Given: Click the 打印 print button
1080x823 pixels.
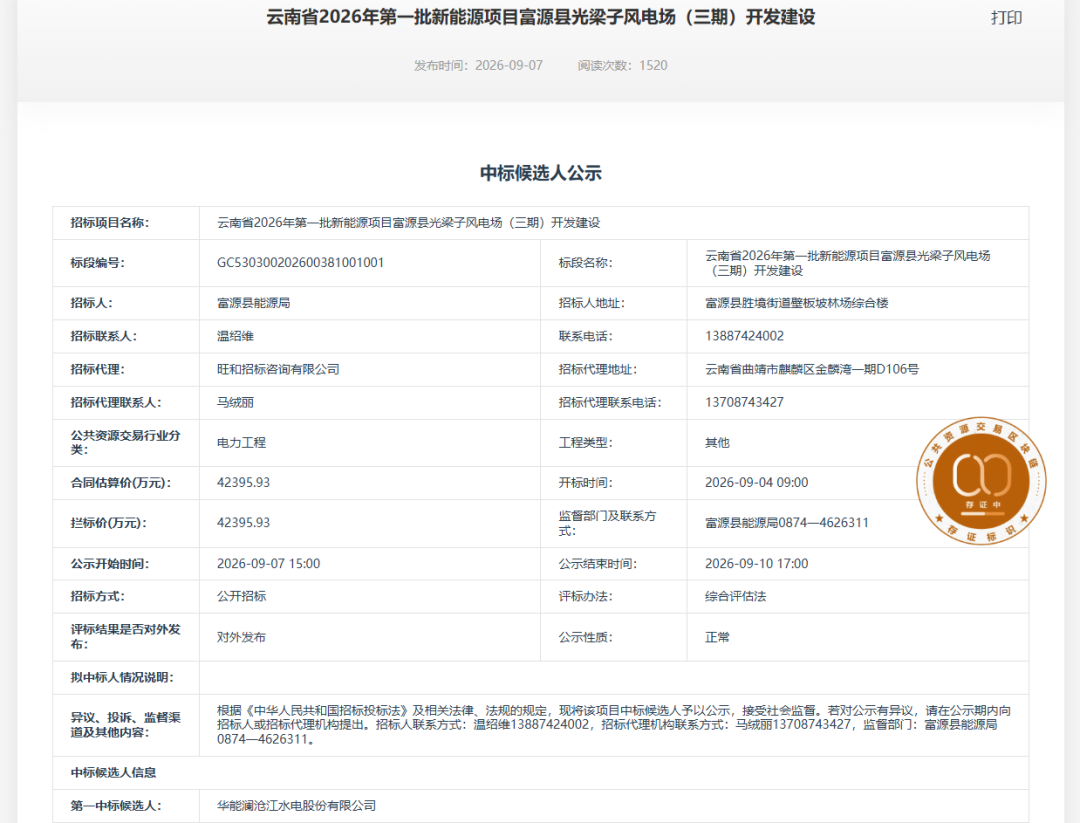Looking at the screenshot, I should 1006,18.
